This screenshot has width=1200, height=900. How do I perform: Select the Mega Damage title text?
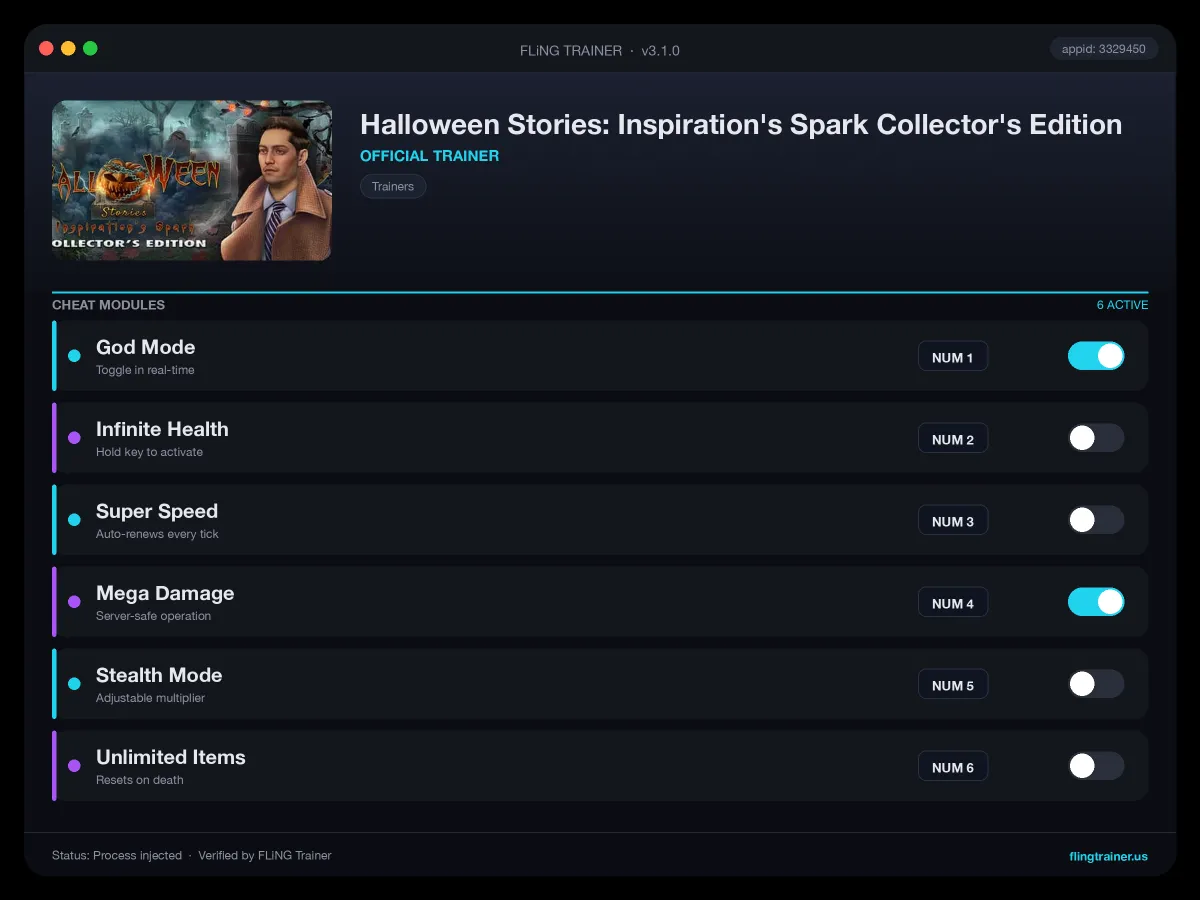pyautogui.click(x=165, y=593)
